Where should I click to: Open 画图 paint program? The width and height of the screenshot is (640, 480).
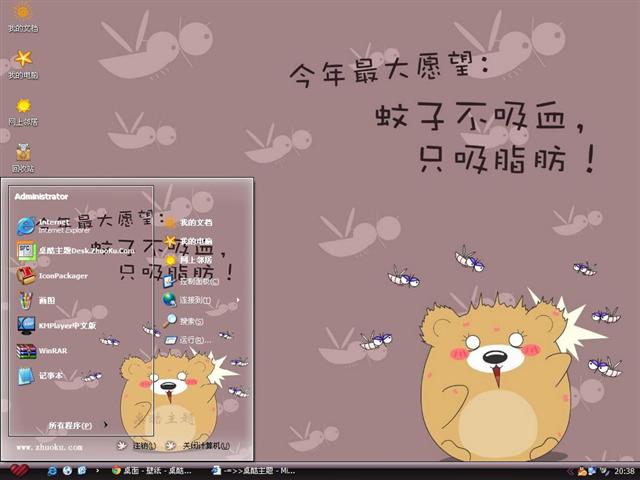36,300
